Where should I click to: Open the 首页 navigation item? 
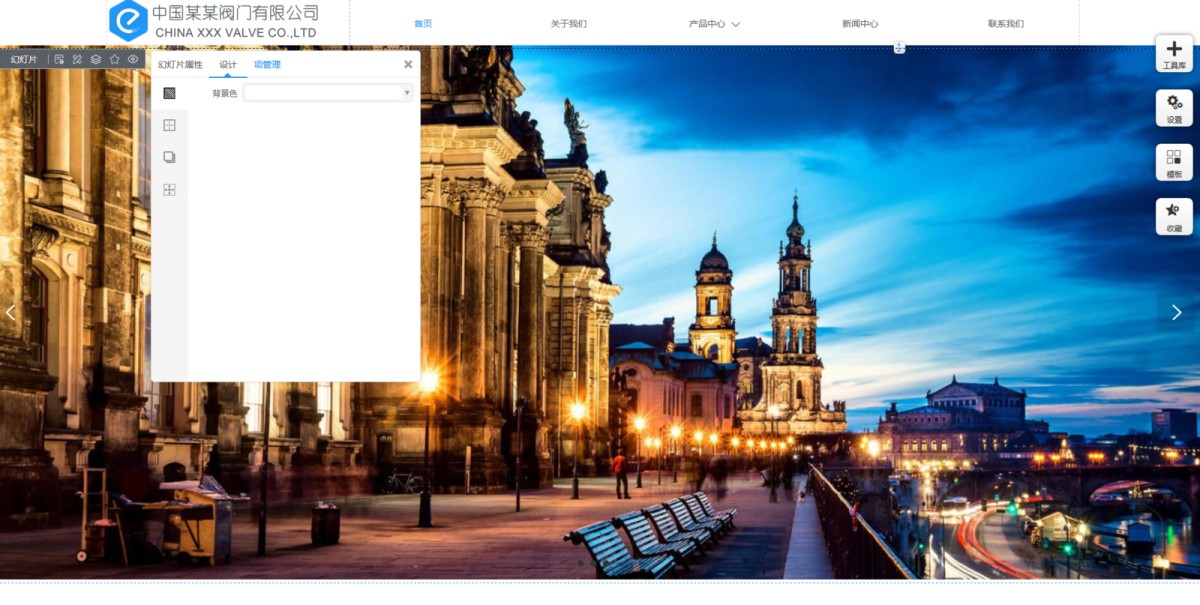tap(423, 23)
